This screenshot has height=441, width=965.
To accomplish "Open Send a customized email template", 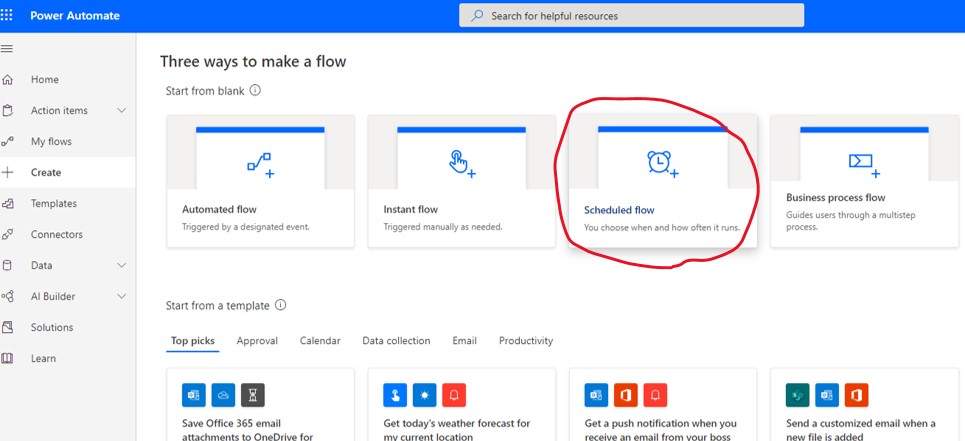I will click(865, 405).
